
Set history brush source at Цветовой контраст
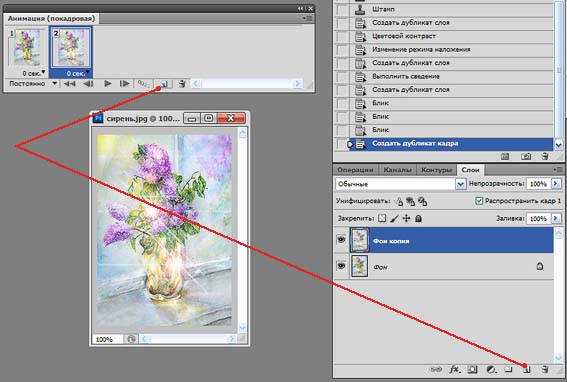(341, 36)
